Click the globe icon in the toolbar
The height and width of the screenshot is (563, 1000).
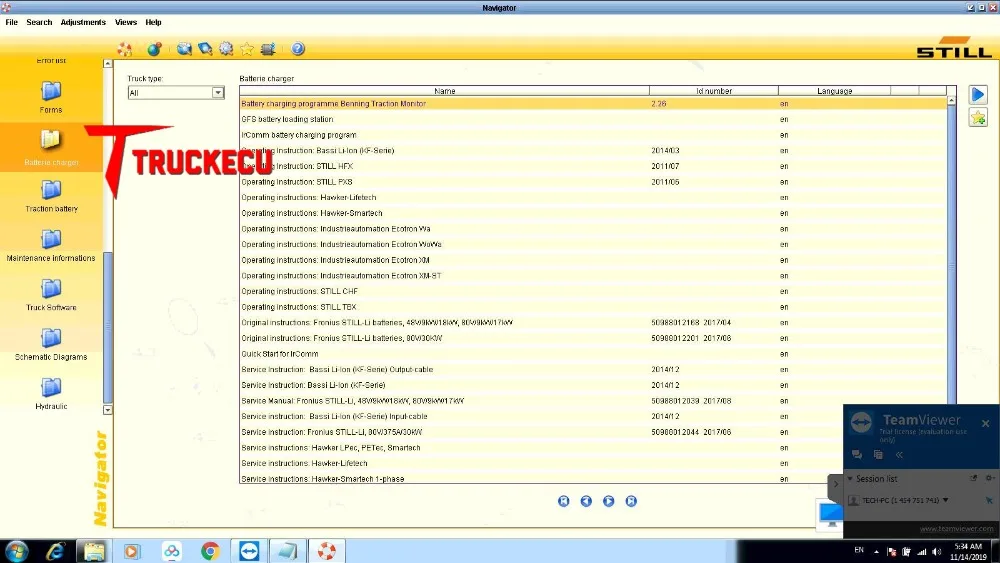[x=154, y=49]
